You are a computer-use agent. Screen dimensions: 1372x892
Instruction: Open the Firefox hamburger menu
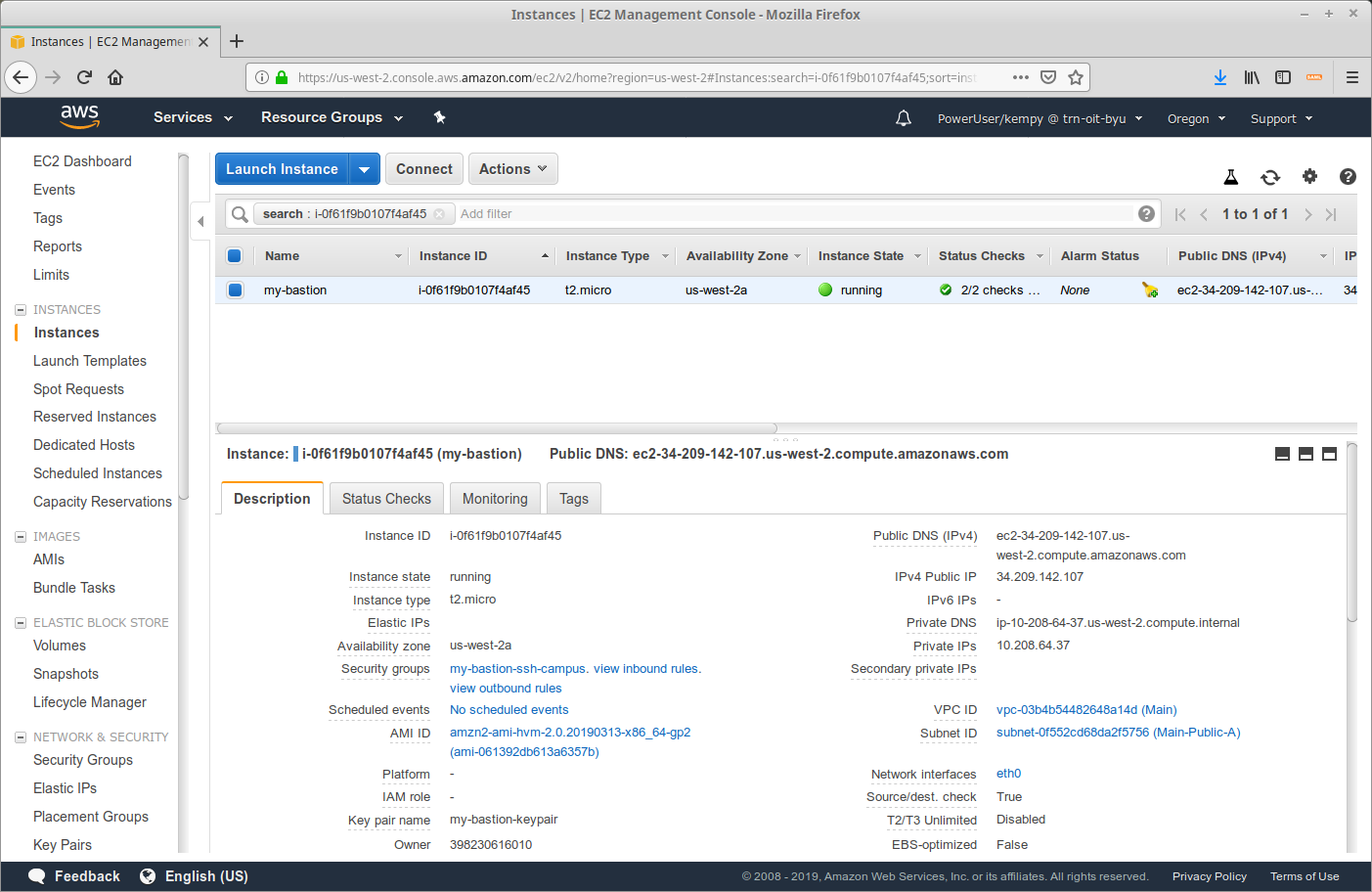(x=1352, y=77)
